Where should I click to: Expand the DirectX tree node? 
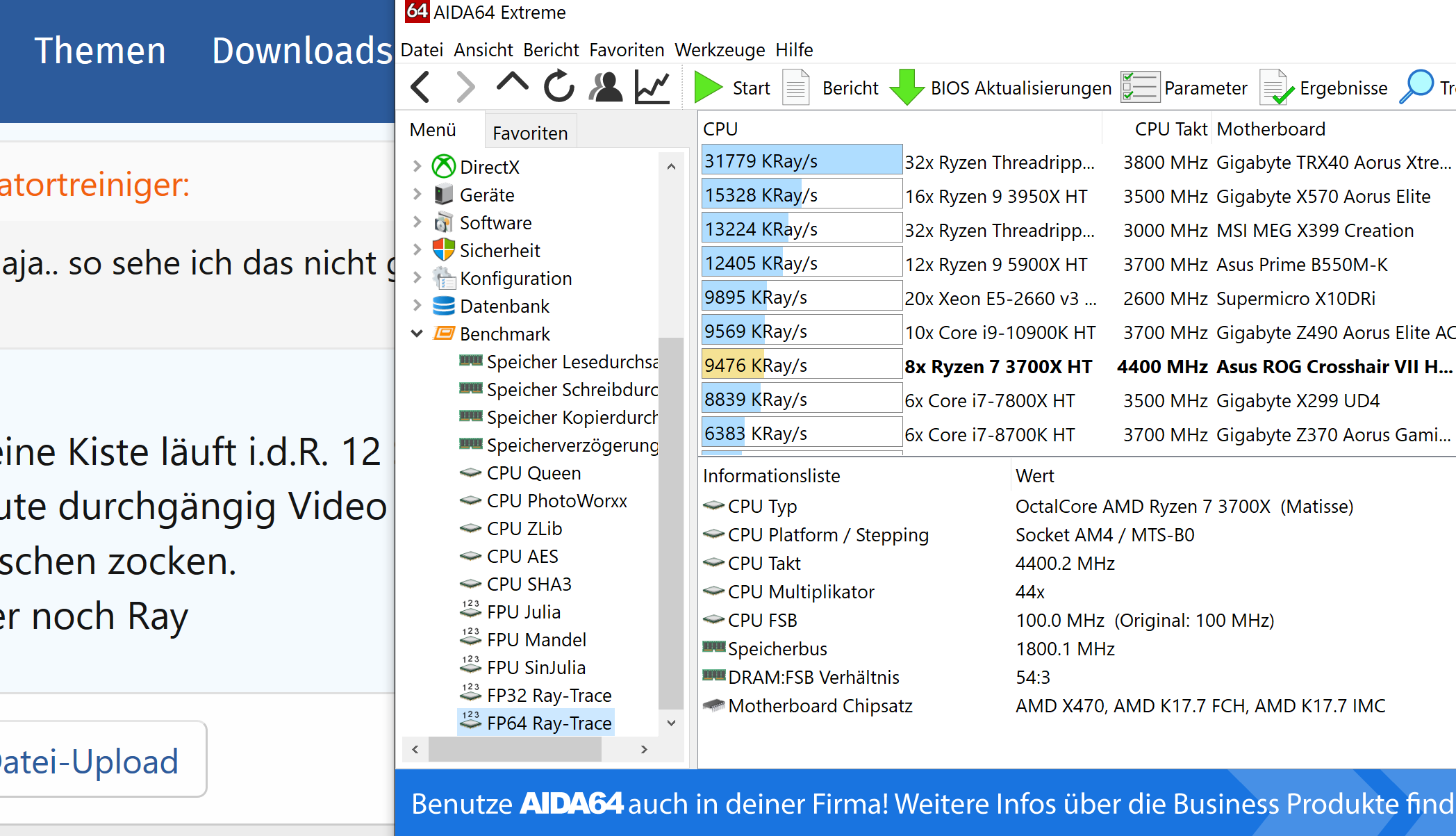(417, 166)
